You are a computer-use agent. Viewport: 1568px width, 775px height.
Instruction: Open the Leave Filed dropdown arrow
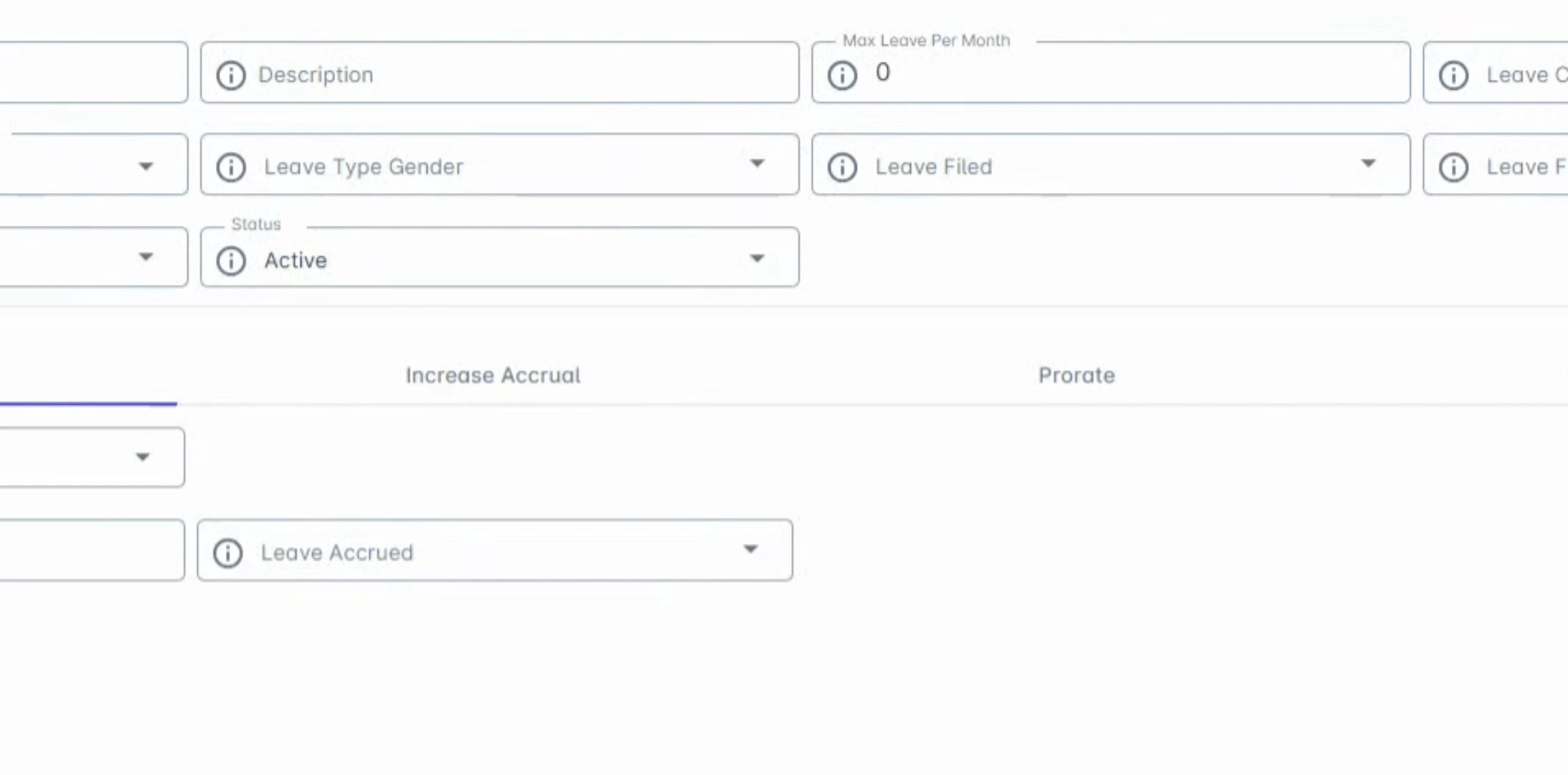point(1368,164)
